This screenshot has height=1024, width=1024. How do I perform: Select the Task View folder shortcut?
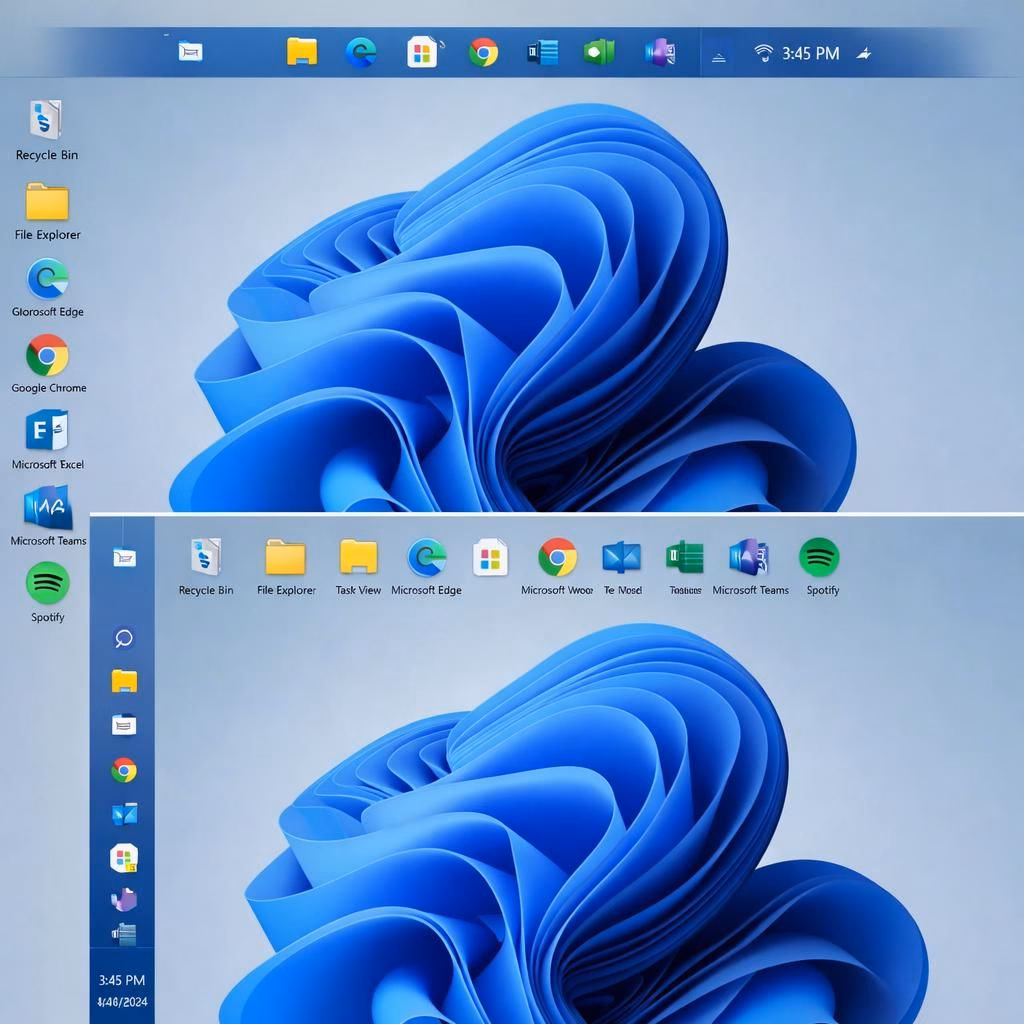pos(359,566)
